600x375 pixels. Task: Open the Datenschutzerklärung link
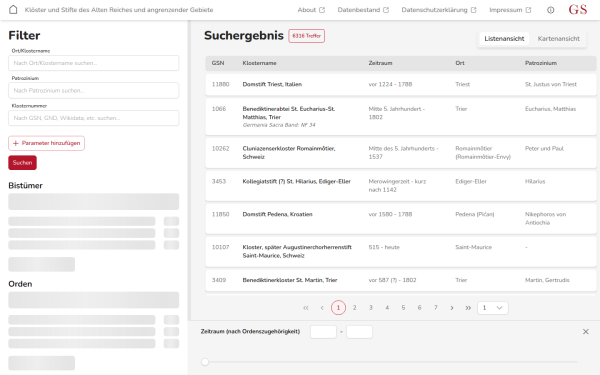coord(439,10)
